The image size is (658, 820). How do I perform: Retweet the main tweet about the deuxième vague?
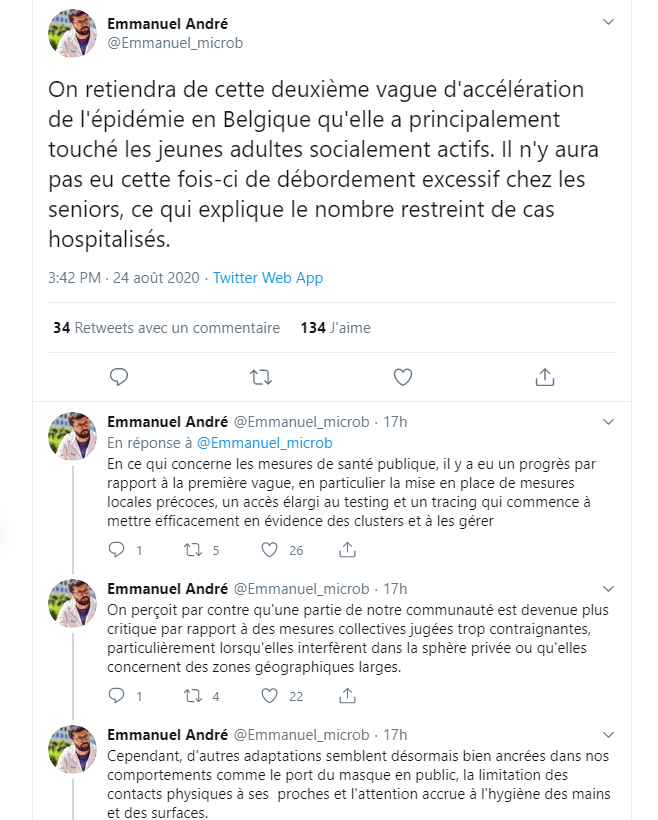[261, 377]
